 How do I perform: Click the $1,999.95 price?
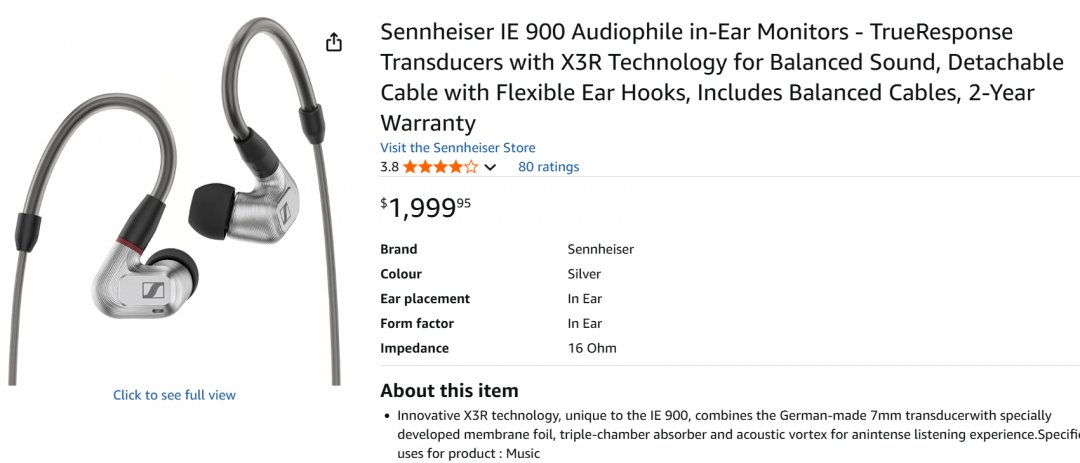click(x=425, y=208)
